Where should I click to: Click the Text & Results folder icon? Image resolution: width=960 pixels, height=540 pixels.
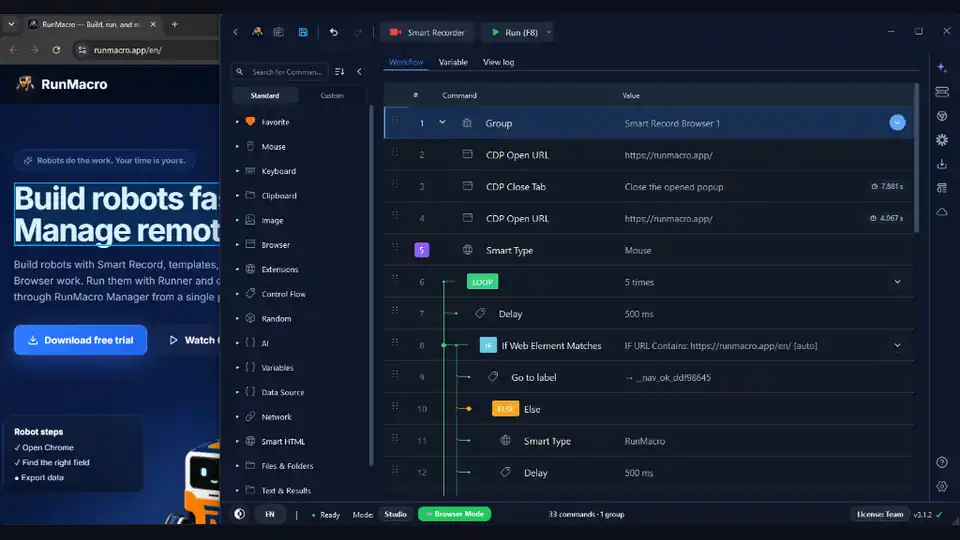250,490
